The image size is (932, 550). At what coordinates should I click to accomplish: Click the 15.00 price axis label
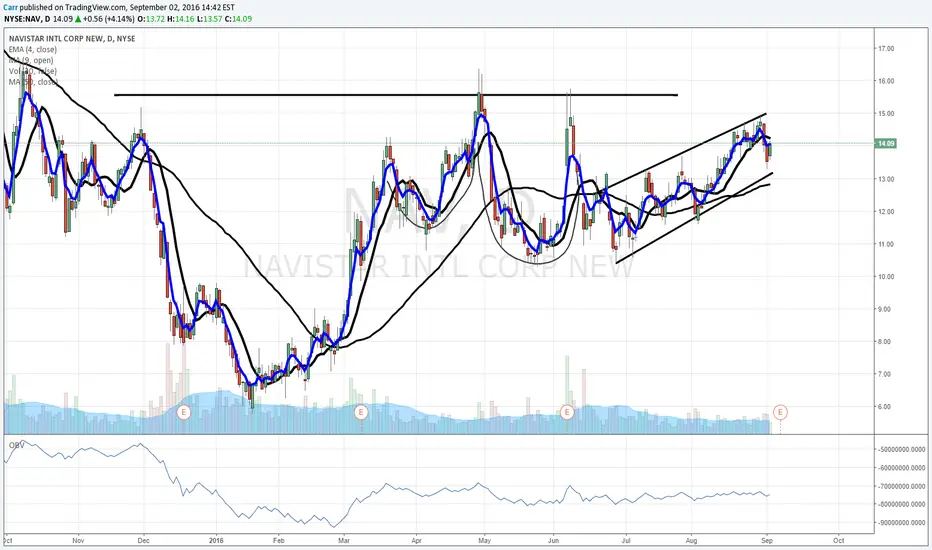tap(886, 114)
